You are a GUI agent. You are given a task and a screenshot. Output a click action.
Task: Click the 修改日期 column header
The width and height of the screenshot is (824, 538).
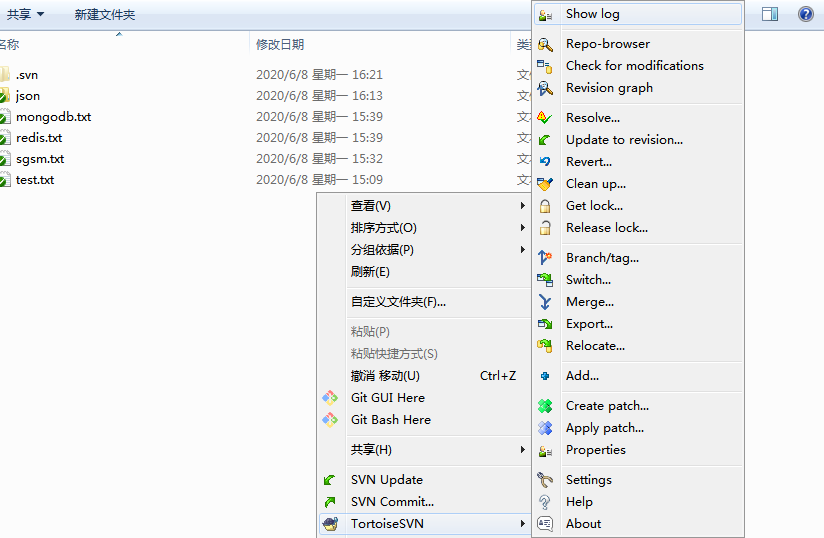[x=280, y=45]
